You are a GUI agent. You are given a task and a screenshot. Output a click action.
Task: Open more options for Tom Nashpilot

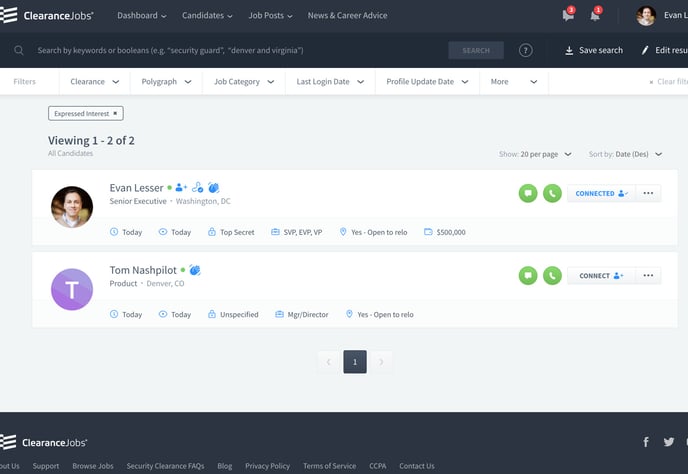648,276
